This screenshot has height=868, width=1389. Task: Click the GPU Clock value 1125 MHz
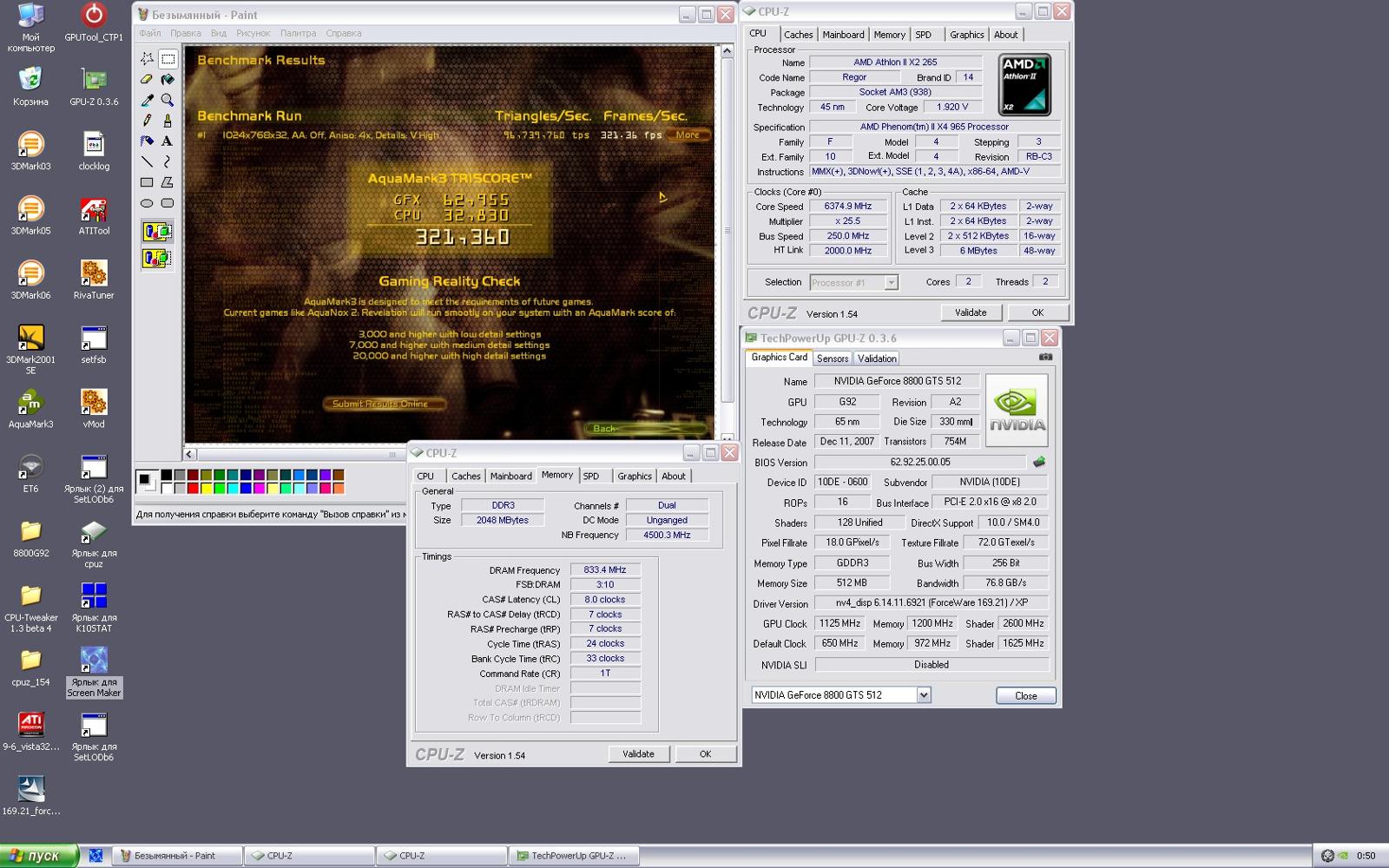point(839,623)
